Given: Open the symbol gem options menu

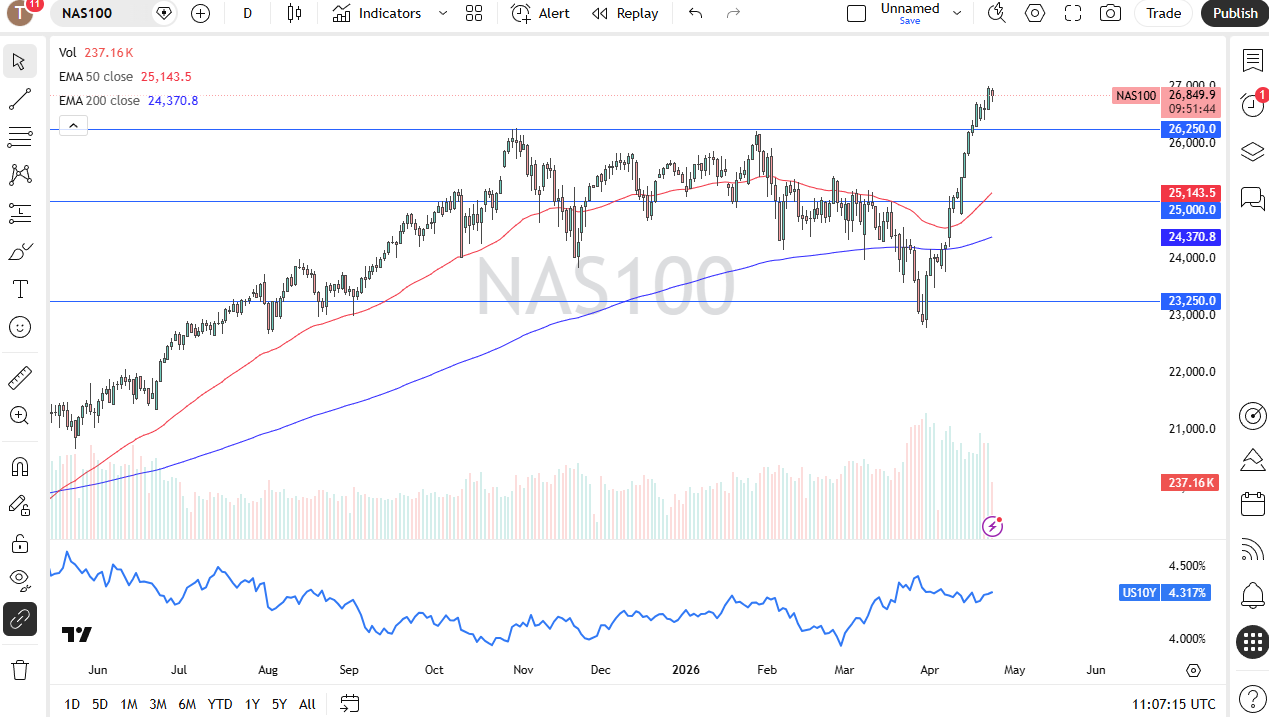Looking at the screenshot, I should pyautogui.click(x=164, y=13).
